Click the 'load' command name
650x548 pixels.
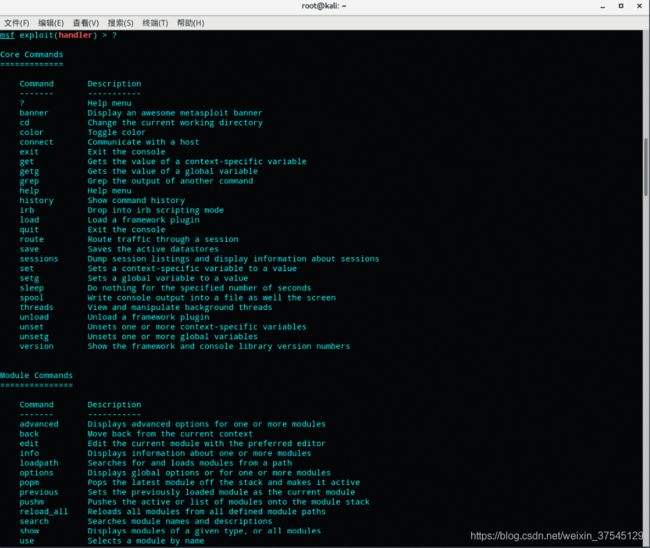point(29,220)
